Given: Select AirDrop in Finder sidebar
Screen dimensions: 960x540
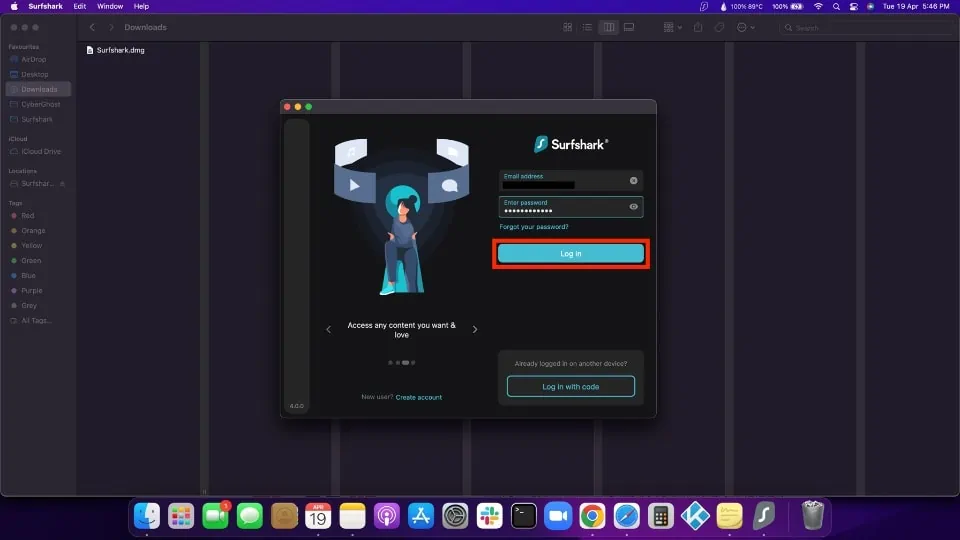Looking at the screenshot, I should tap(38, 59).
